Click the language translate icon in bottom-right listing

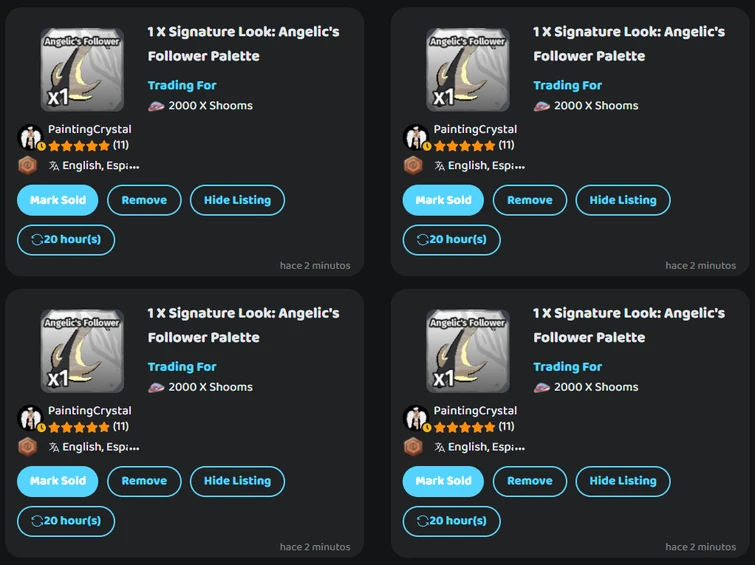click(x=439, y=447)
